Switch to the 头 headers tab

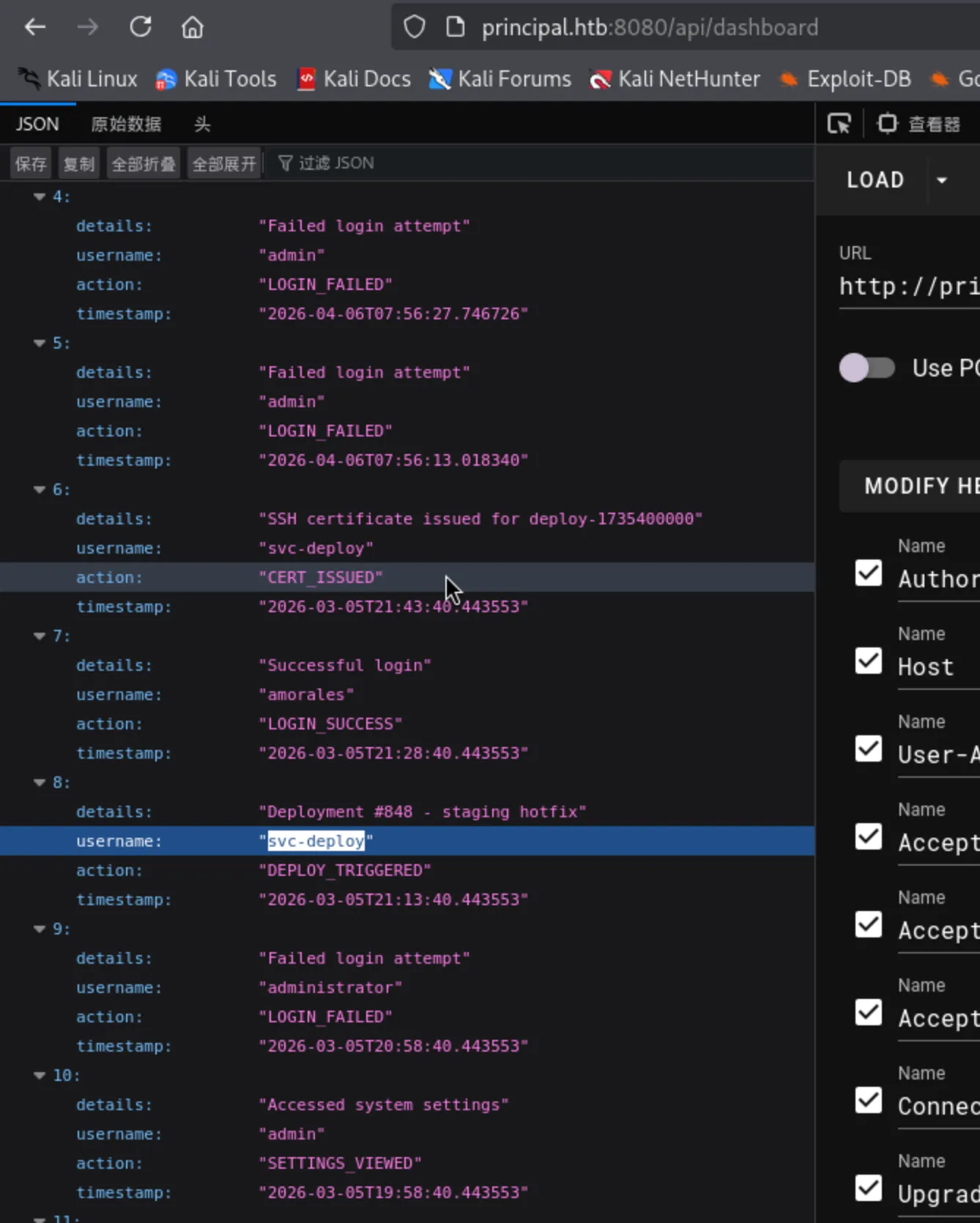[x=202, y=124]
